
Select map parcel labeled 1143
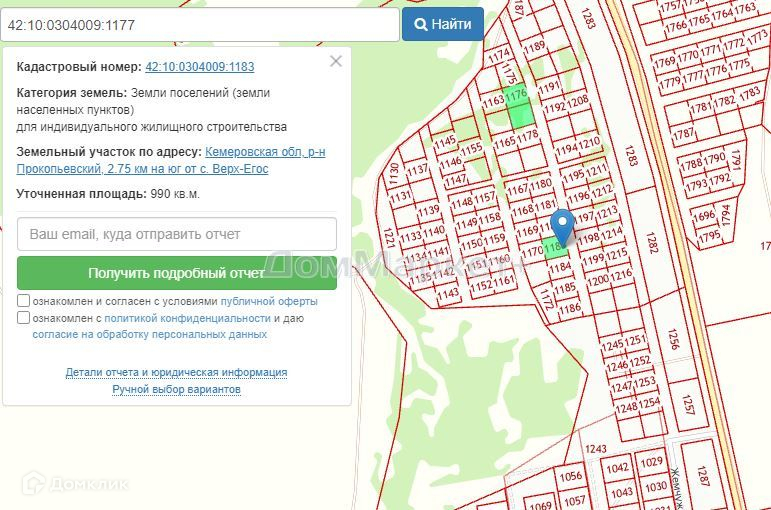[x=447, y=295]
